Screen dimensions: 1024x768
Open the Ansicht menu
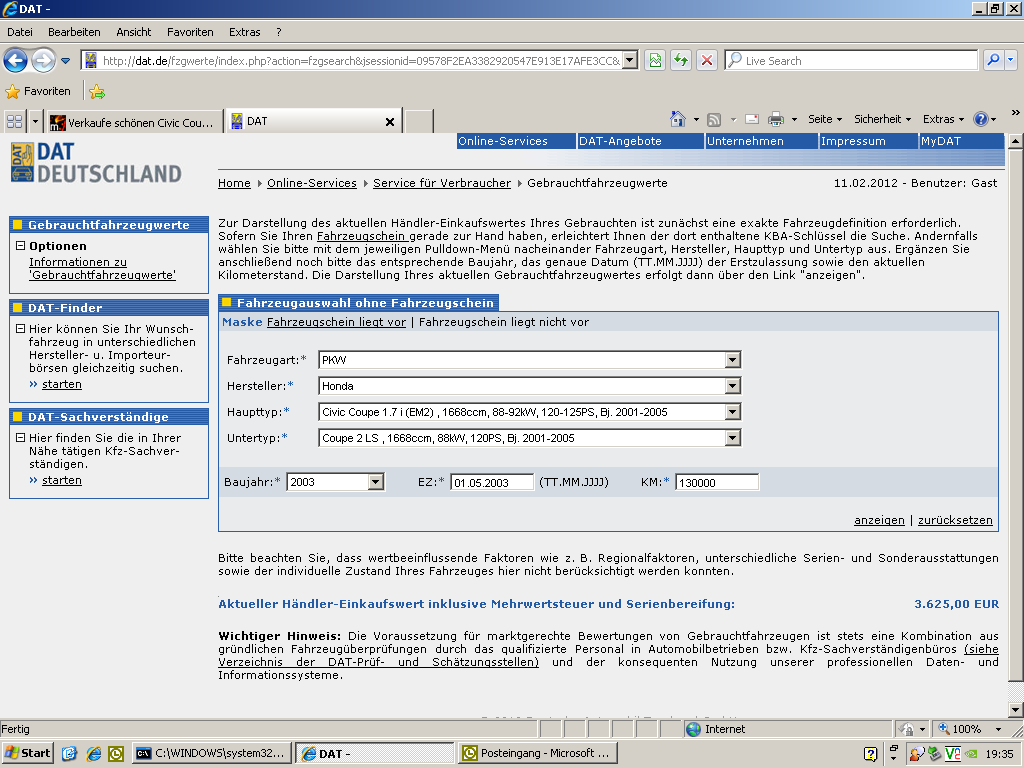coord(134,32)
